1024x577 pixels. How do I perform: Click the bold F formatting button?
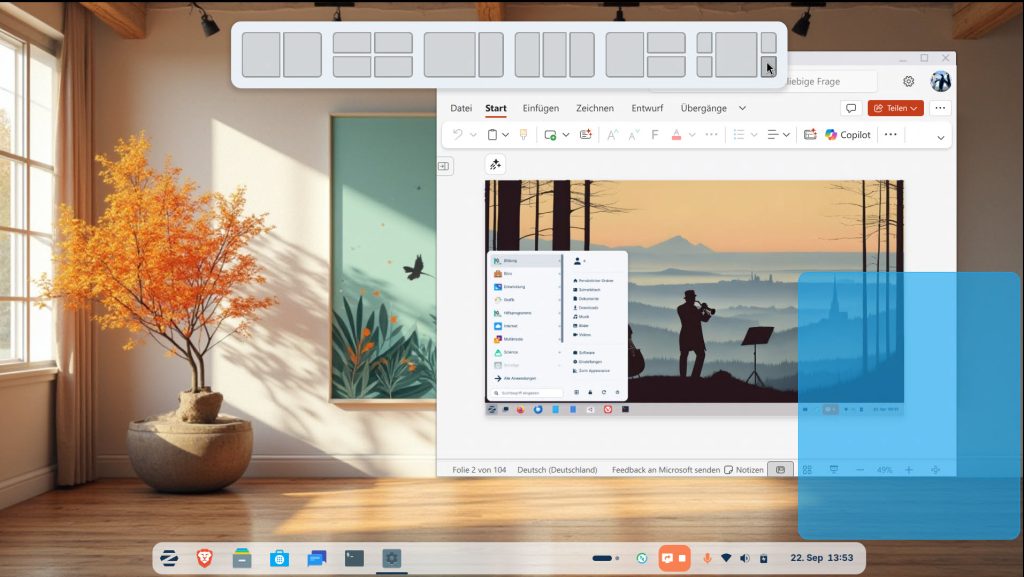[x=655, y=135]
